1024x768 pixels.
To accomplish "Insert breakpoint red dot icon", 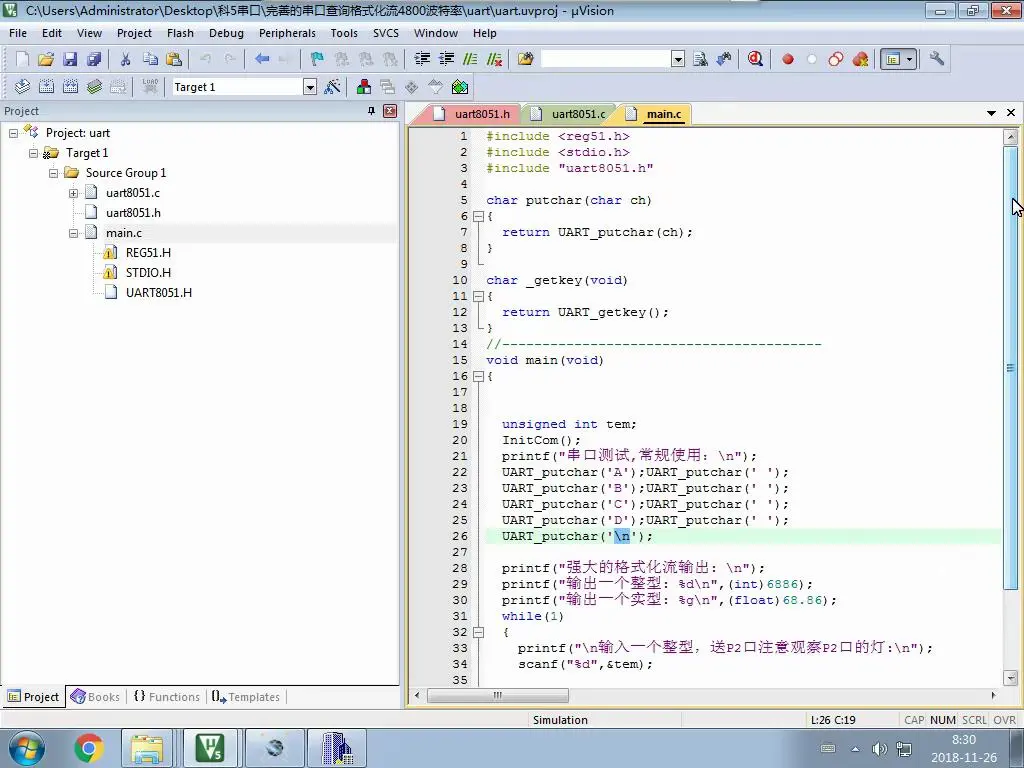I will (788, 59).
